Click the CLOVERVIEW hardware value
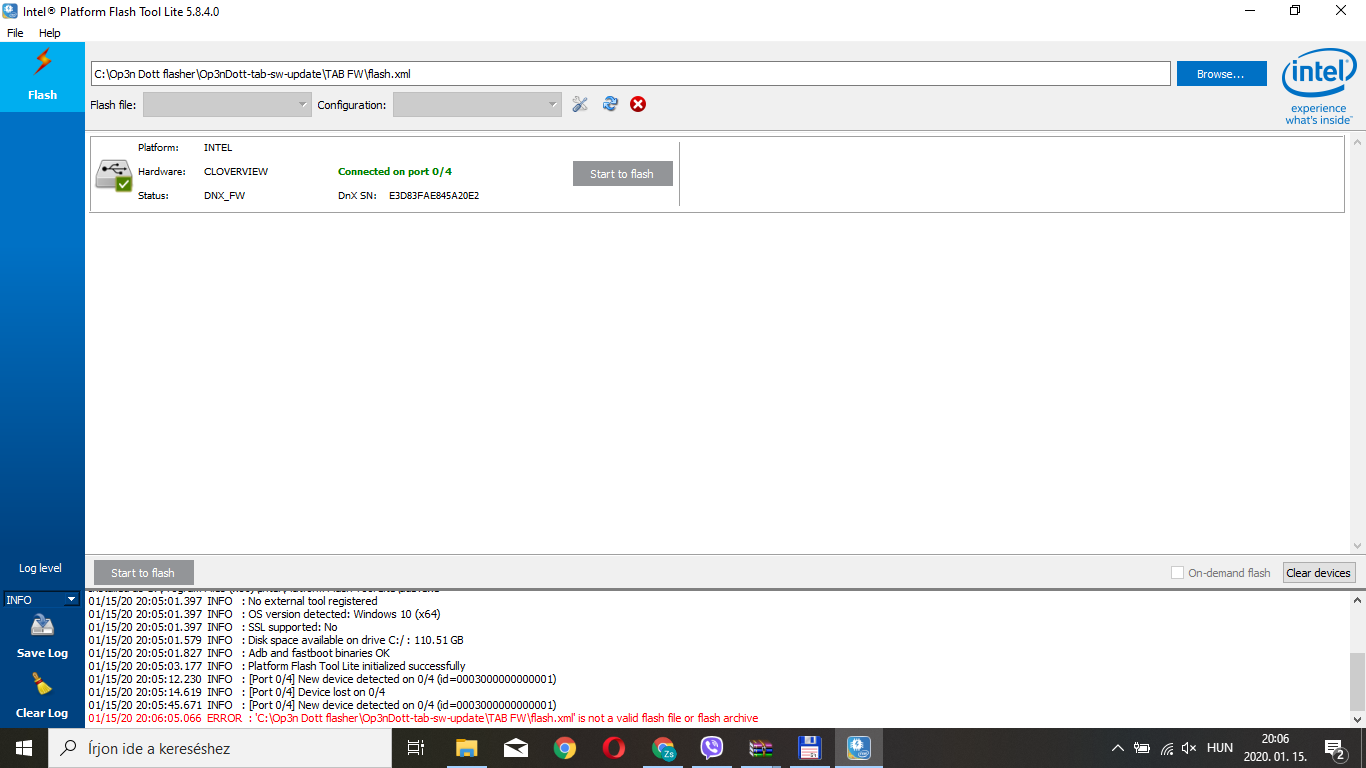This screenshot has height=768, width=1366. click(x=236, y=172)
